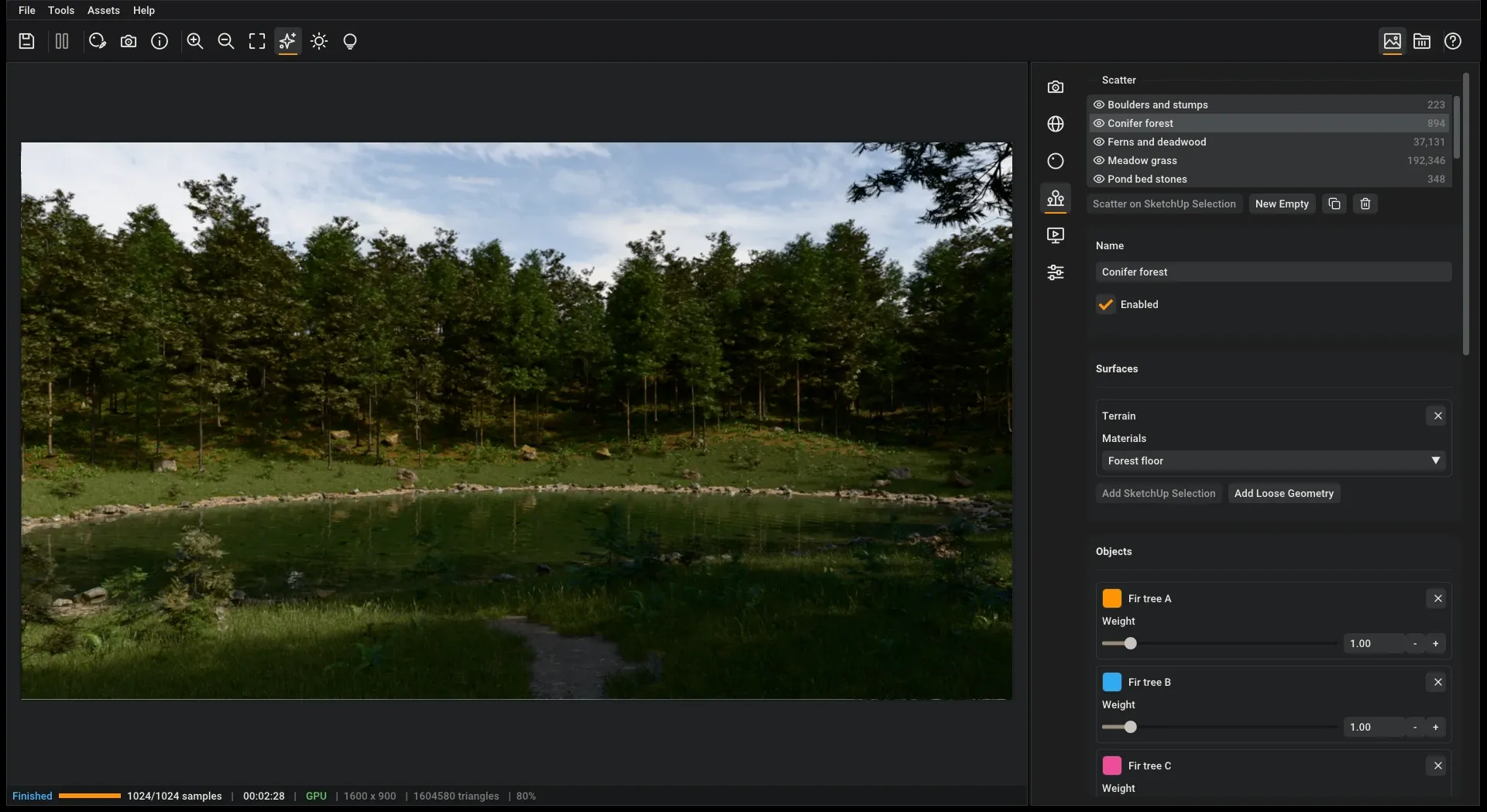Open the image viewer panel icon
1487x812 pixels.
click(1393, 41)
